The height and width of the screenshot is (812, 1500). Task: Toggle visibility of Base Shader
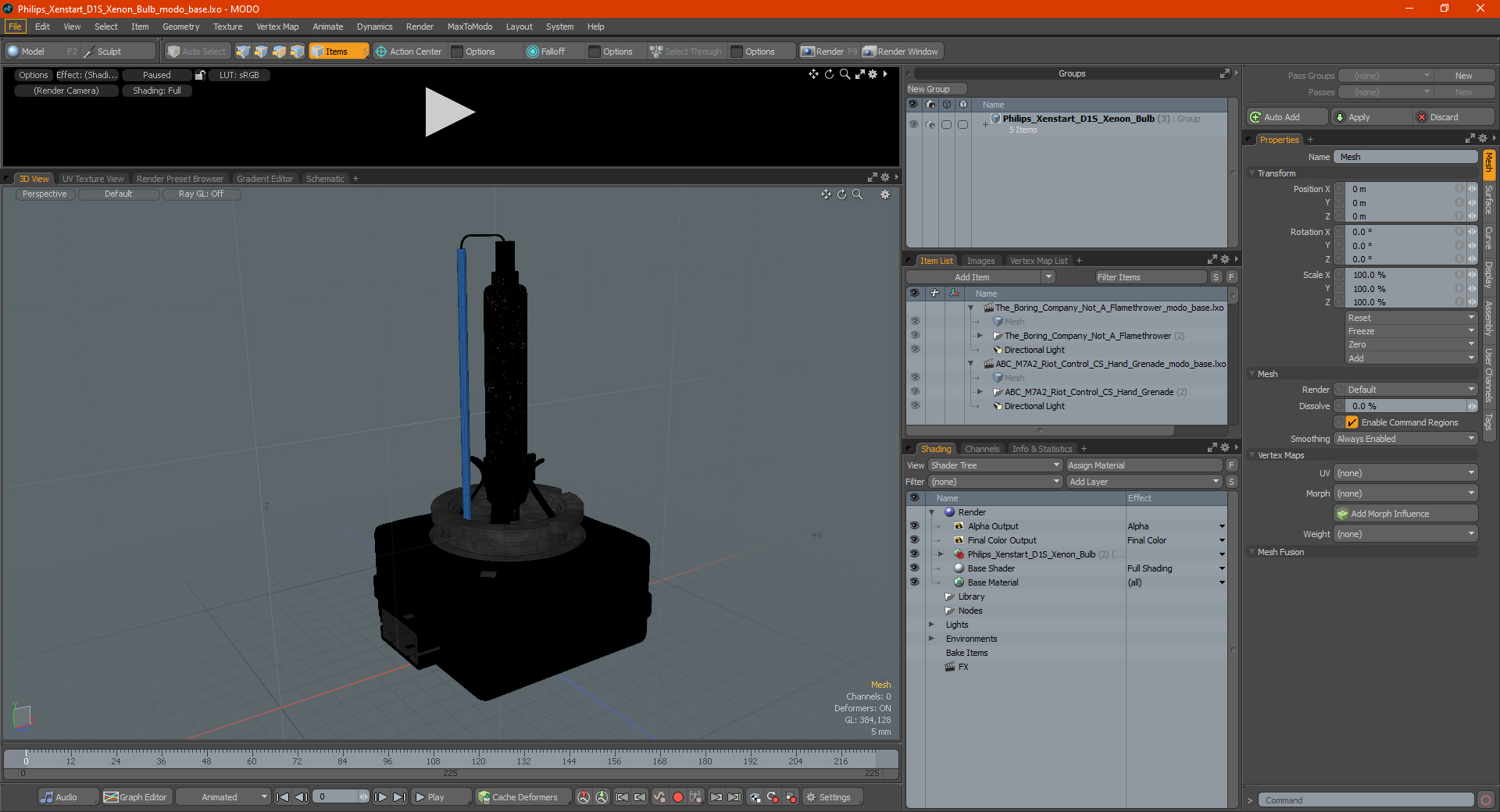pos(914,568)
